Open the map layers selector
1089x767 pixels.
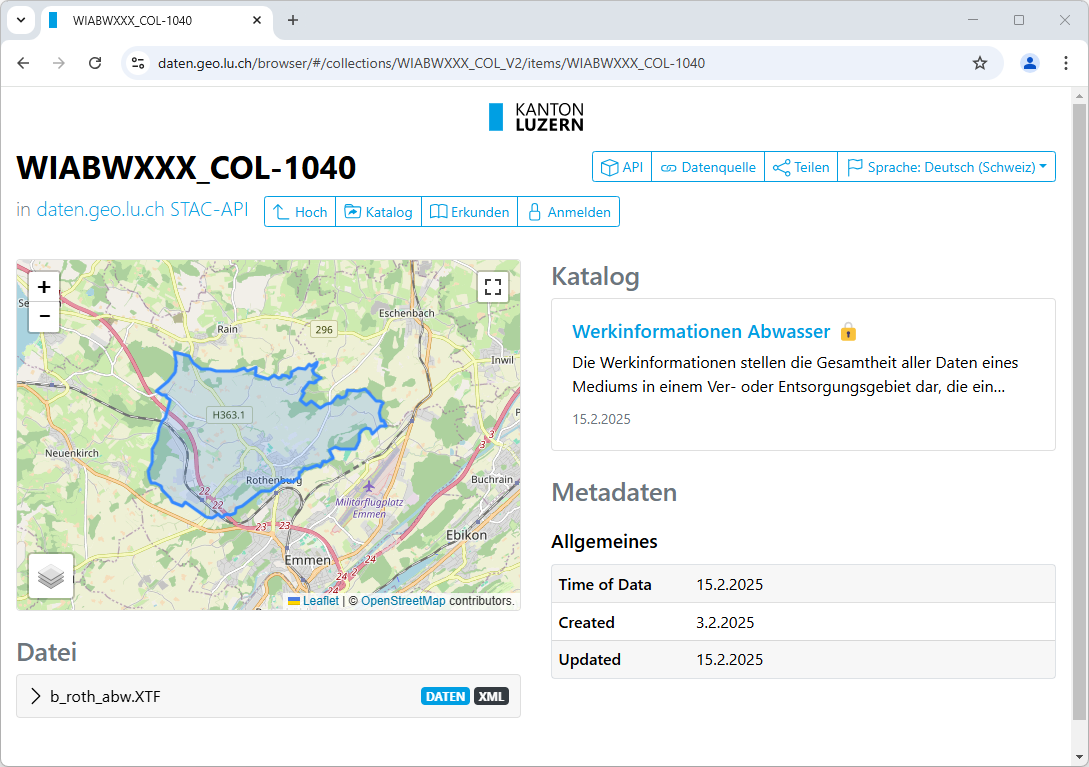[x=51, y=576]
